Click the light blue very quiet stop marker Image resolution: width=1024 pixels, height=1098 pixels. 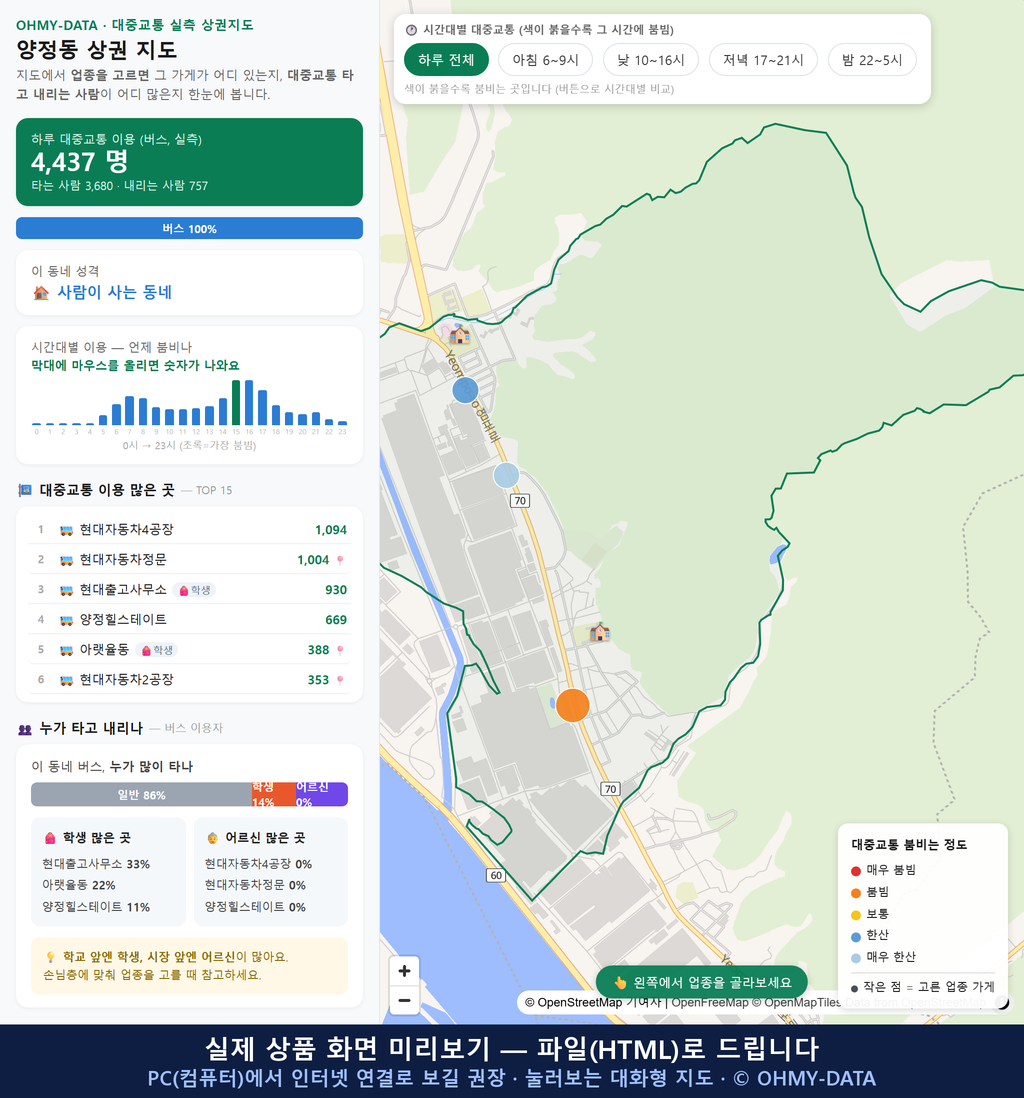506,475
